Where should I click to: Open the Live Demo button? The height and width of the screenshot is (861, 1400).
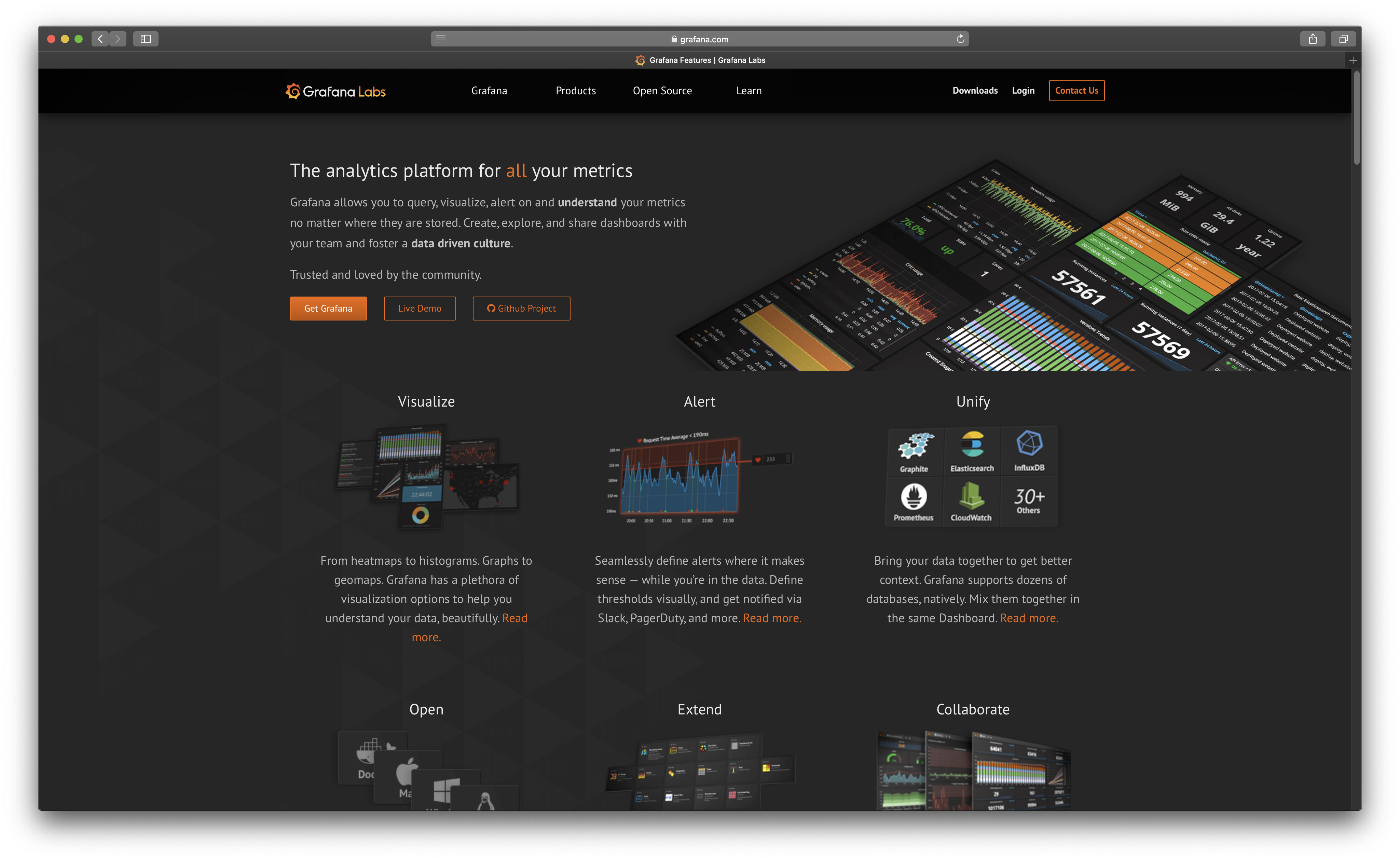(420, 308)
